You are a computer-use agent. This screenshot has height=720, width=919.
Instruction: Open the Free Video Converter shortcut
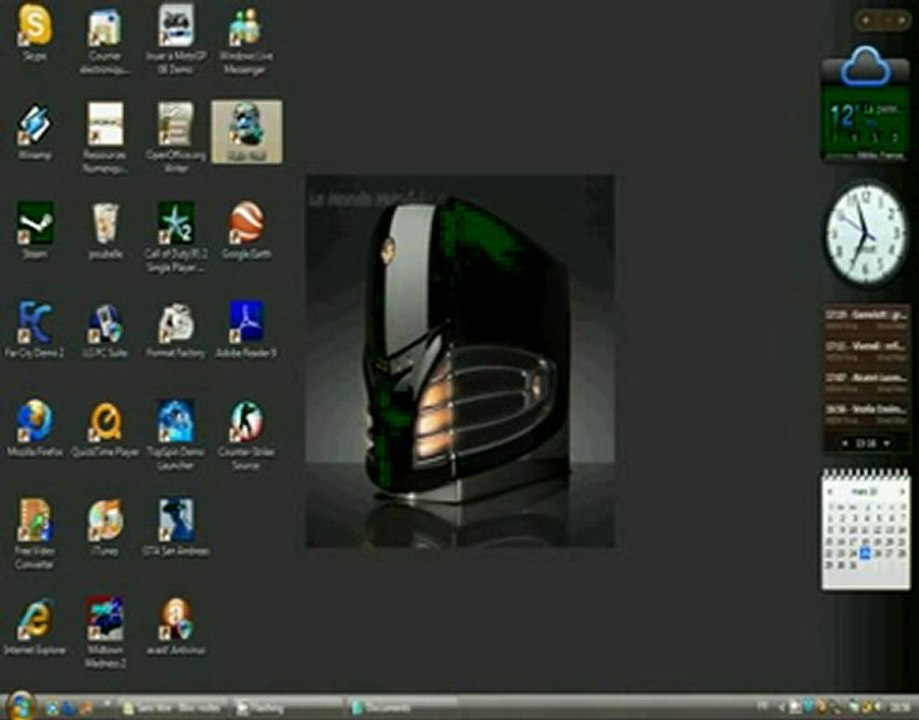(x=35, y=534)
